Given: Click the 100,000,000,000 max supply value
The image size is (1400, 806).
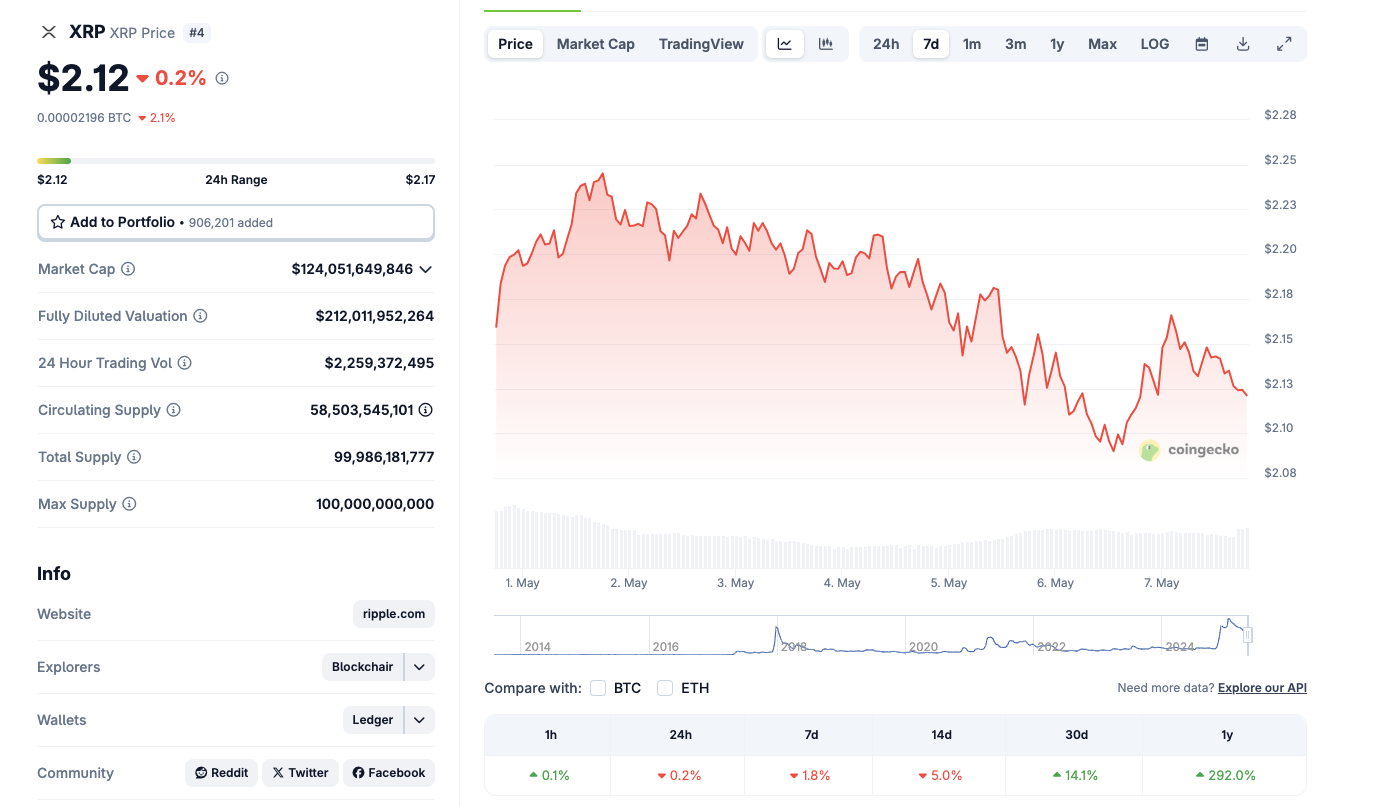Looking at the screenshot, I should tap(375, 504).
